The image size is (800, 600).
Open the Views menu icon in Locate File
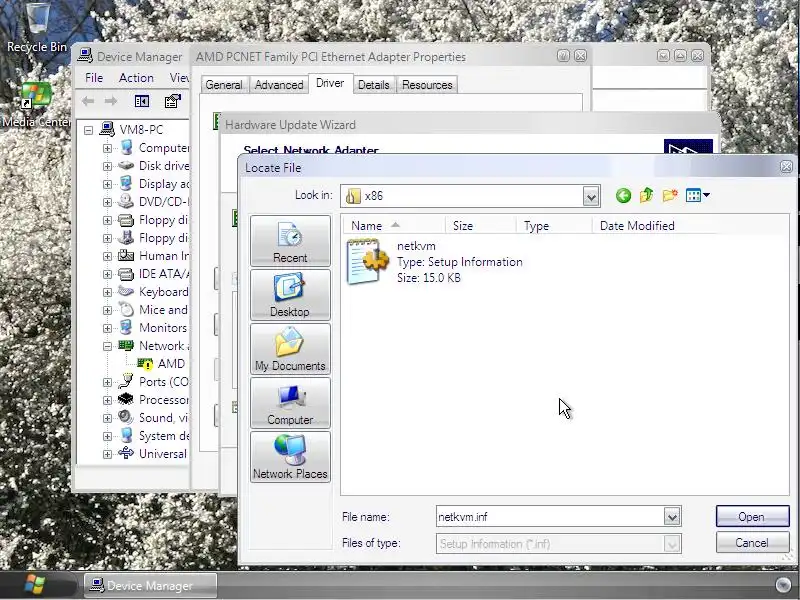(x=697, y=195)
